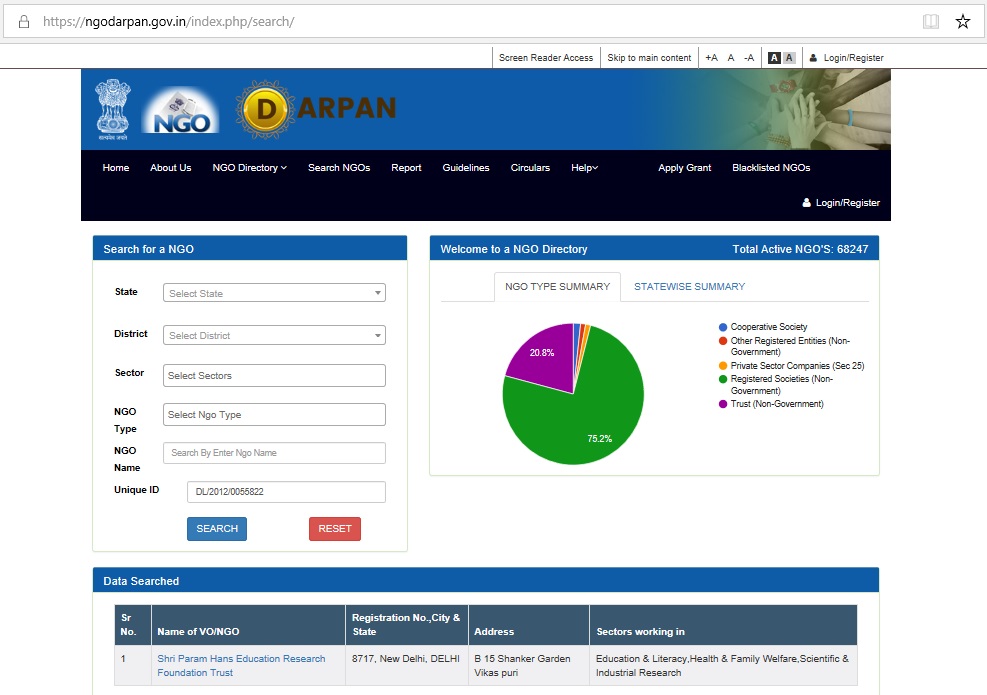Switch to NGO TYPE SUMMARY tab

point(558,286)
